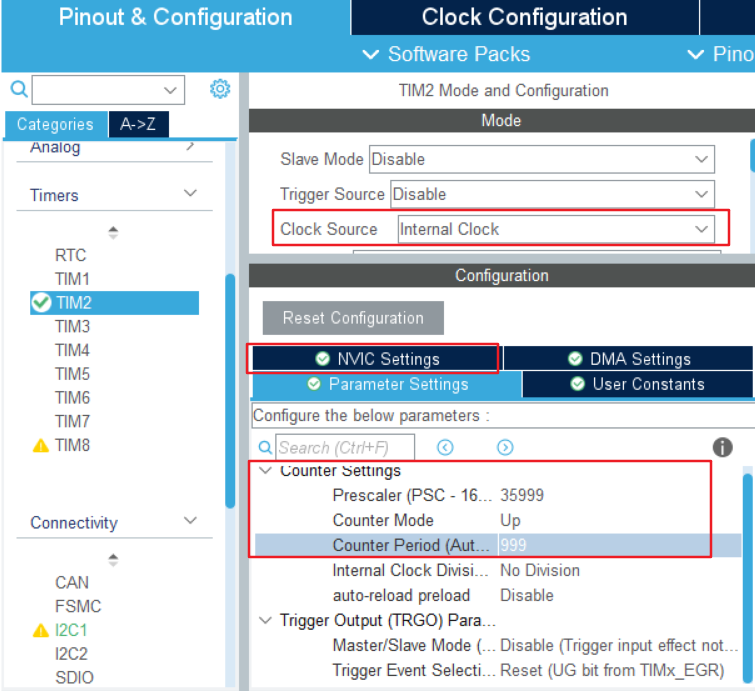Select TIM4 in the Timers list
The width and height of the screenshot is (755, 691).
tap(72, 351)
